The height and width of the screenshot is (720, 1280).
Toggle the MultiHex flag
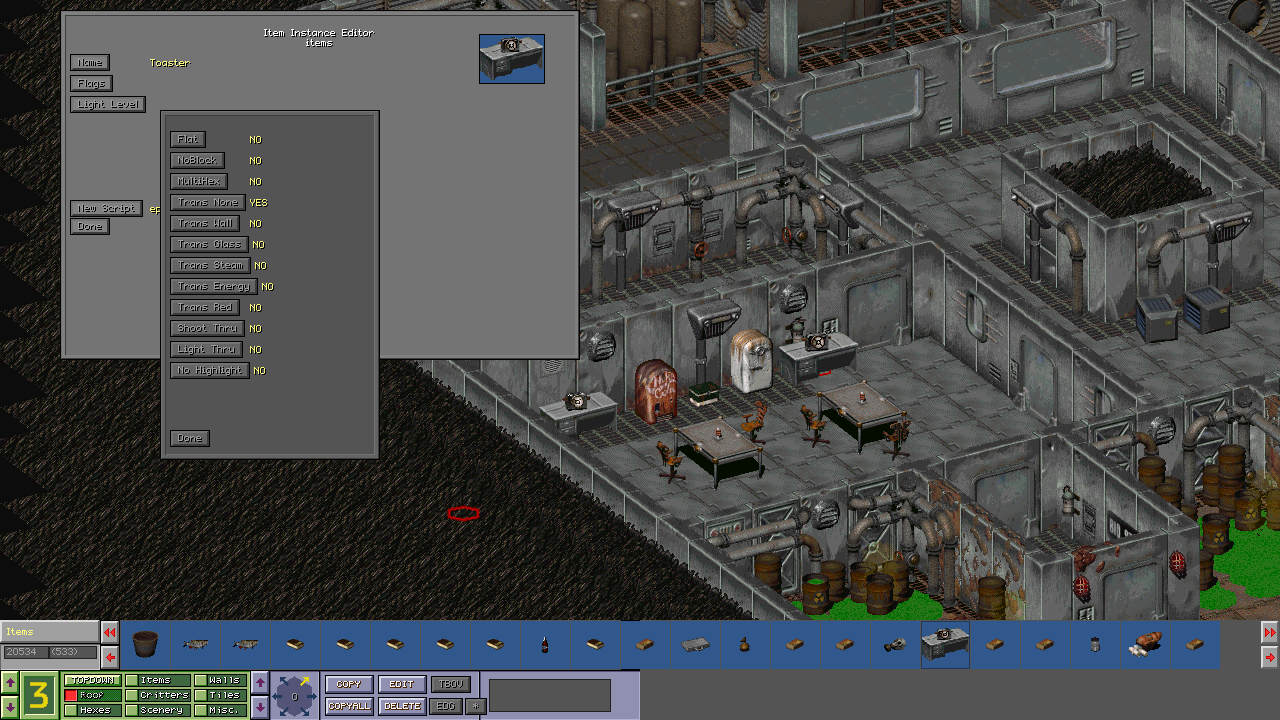click(x=199, y=181)
